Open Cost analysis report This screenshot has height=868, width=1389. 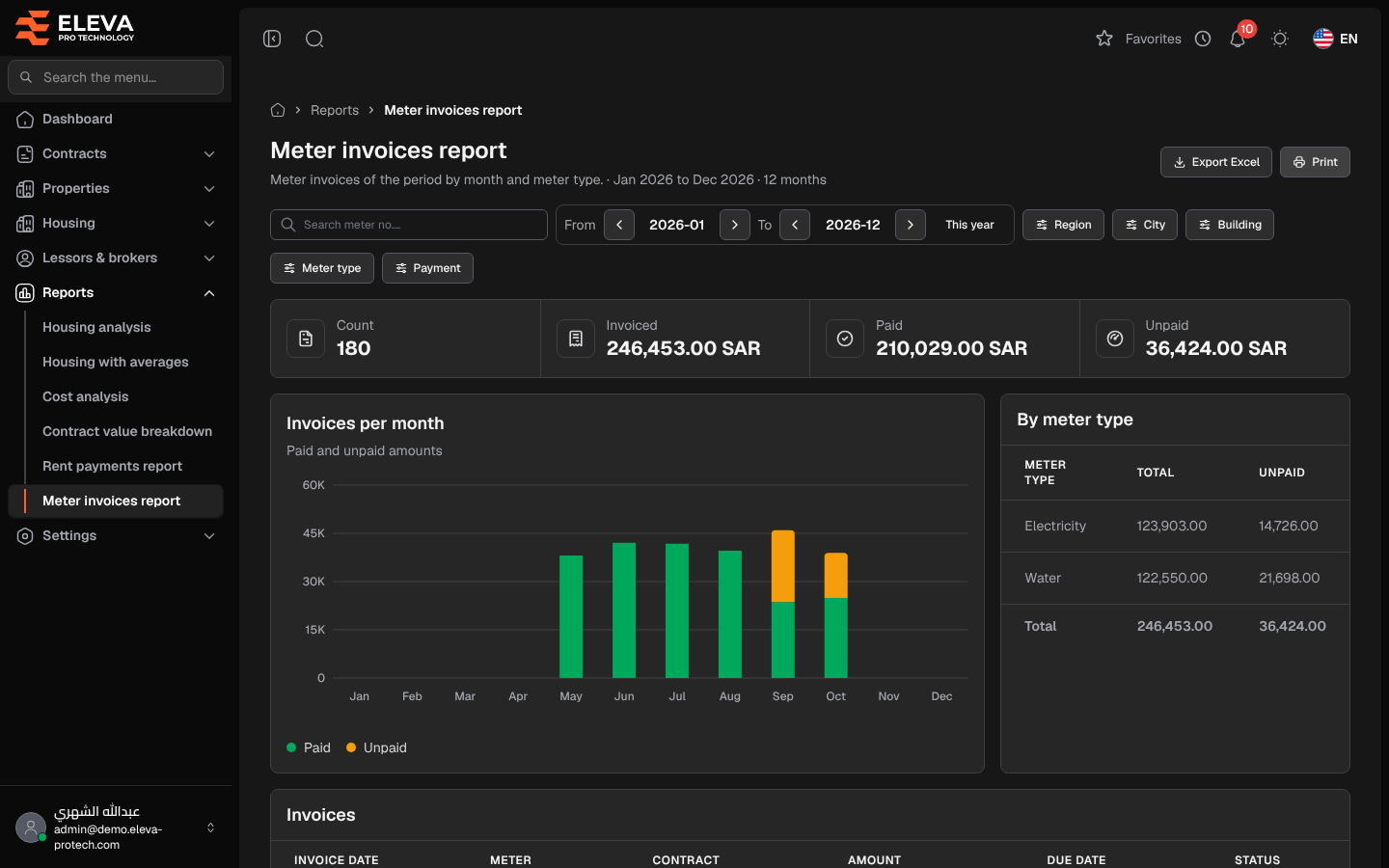pos(85,396)
